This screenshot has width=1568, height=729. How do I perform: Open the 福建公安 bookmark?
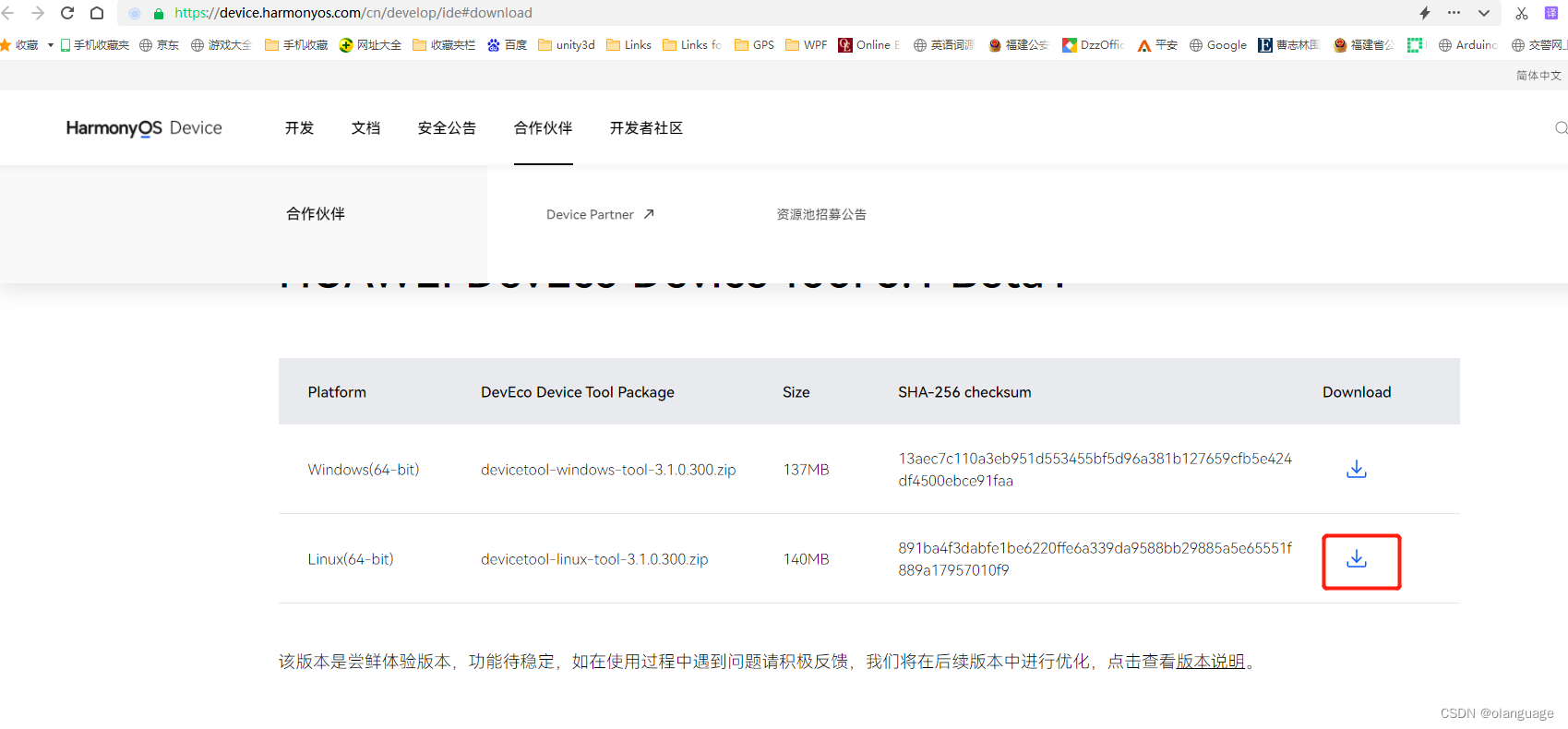pyautogui.click(x=1019, y=44)
